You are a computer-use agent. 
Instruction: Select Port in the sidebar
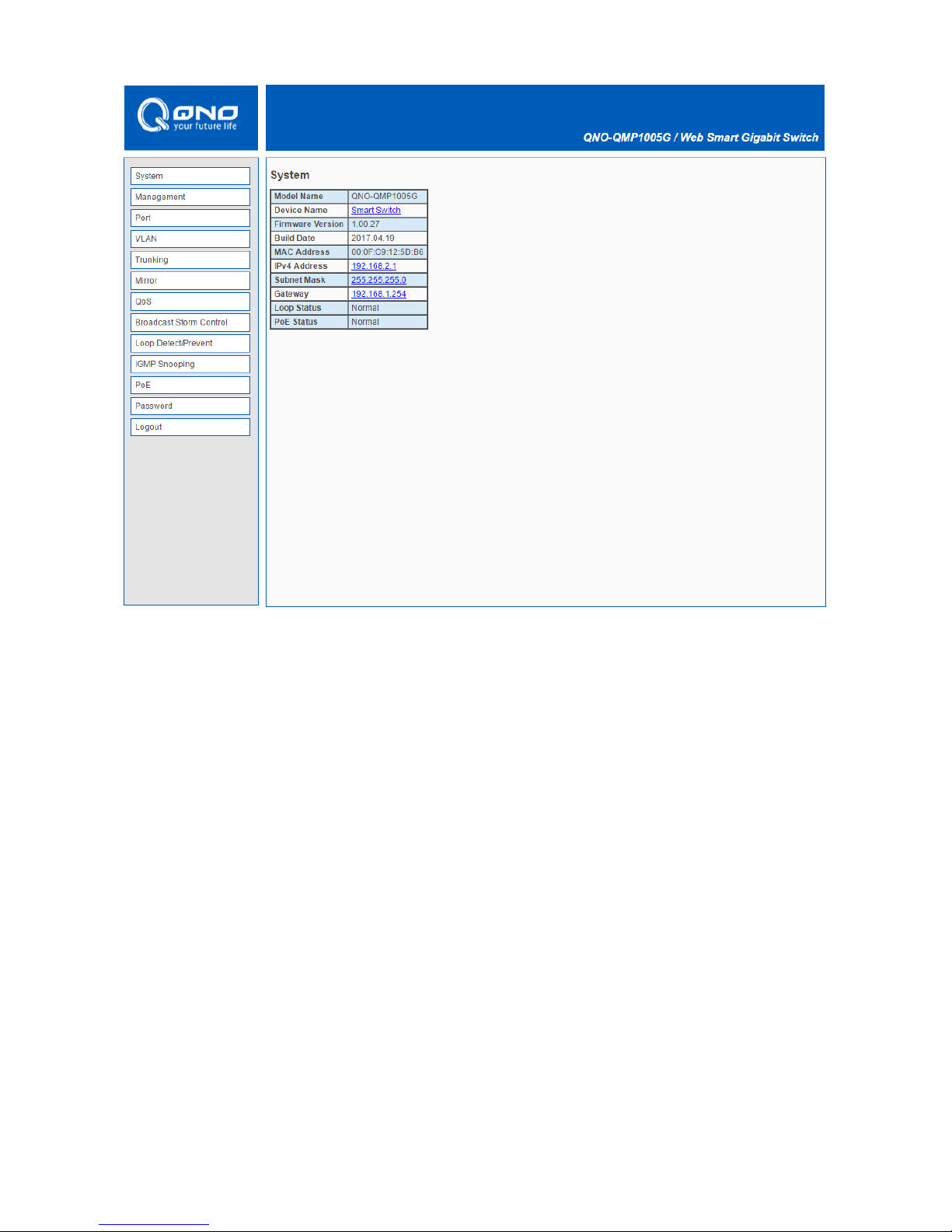[190, 218]
